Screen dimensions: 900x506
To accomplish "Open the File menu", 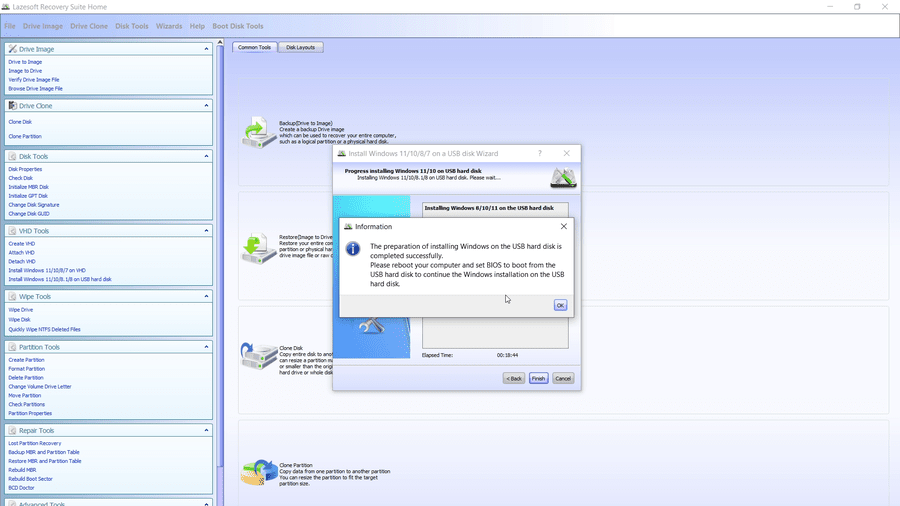I will pyautogui.click(x=10, y=26).
